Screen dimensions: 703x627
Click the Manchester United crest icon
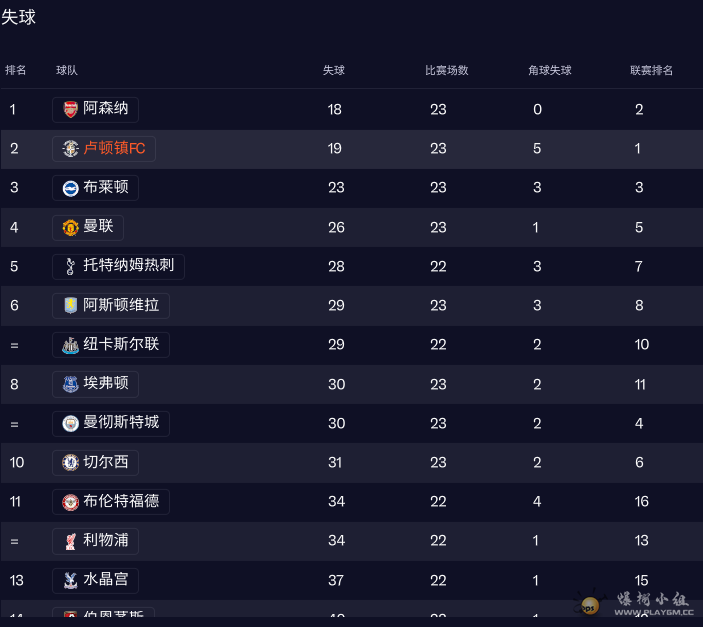tap(70, 227)
